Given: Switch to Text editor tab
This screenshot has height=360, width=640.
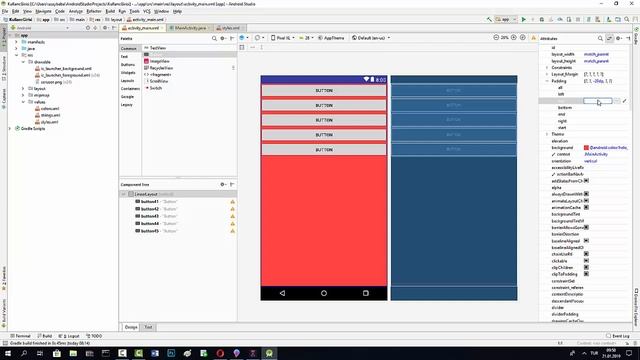Looking at the screenshot, I should (x=148, y=327).
